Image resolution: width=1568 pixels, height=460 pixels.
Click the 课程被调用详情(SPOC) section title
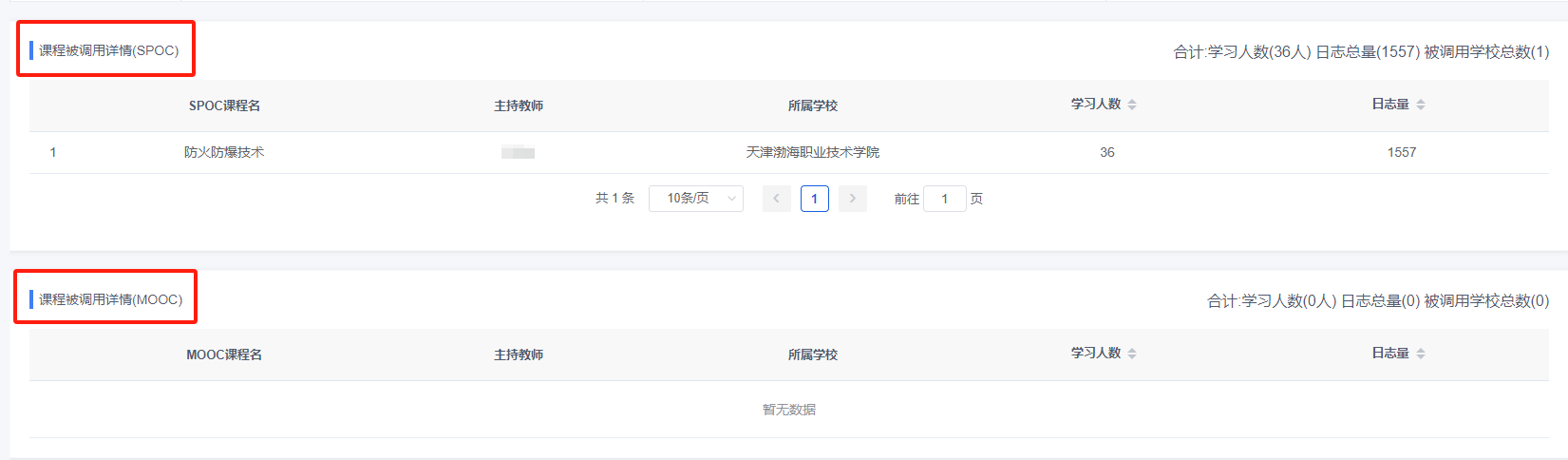(x=108, y=50)
